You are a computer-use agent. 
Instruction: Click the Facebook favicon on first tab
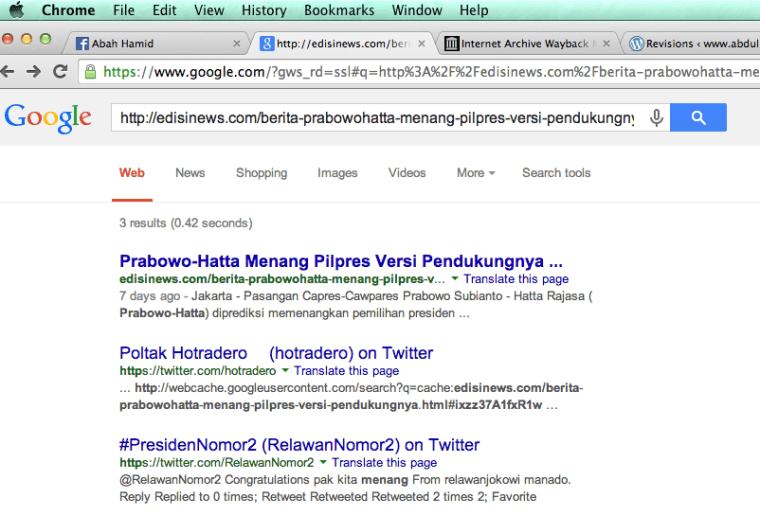(x=82, y=44)
